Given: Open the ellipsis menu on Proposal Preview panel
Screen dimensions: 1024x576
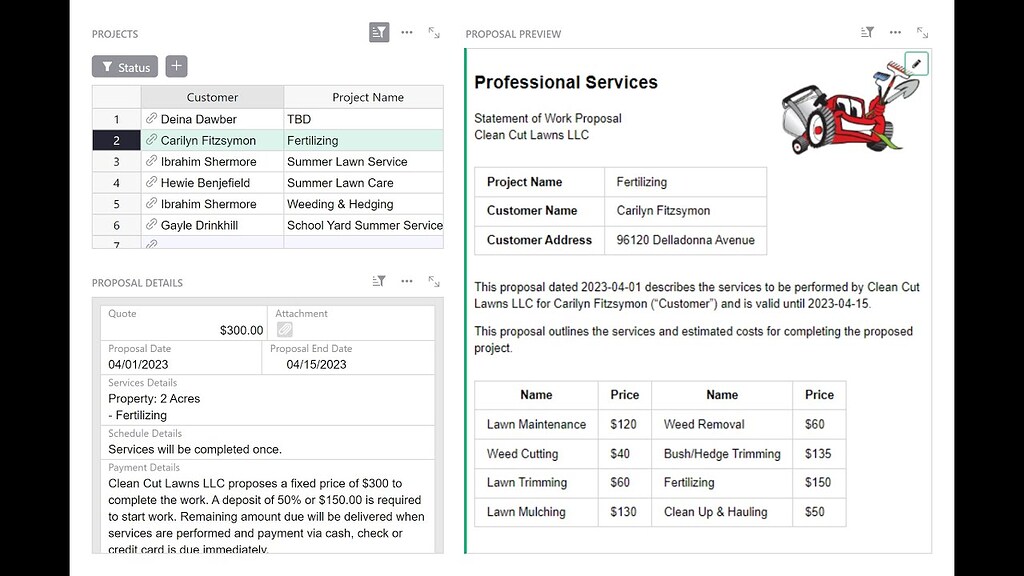Looking at the screenshot, I should point(894,31).
